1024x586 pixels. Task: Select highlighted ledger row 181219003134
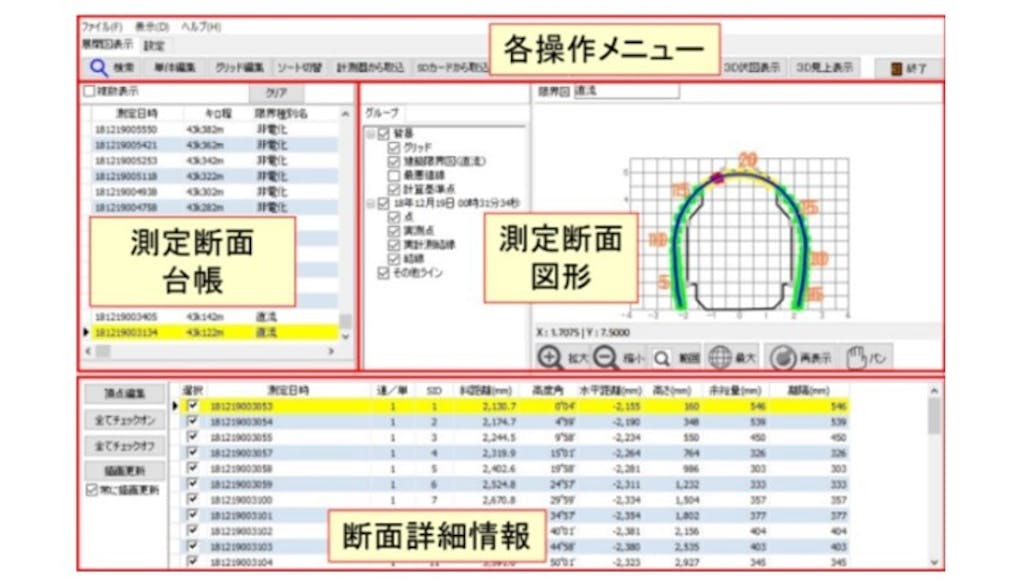(x=214, y=333)
